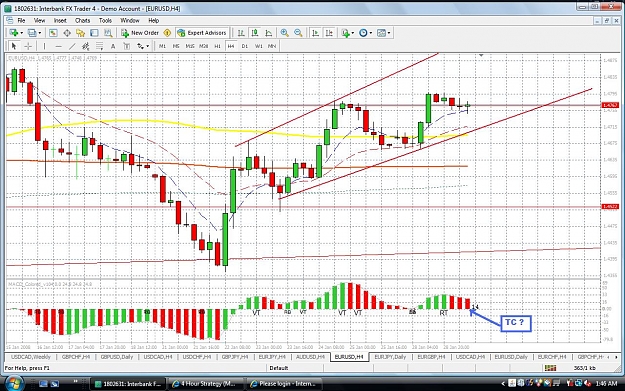Viewport: 625px width, 391px height.
Task: Zoom in on the chart
Action: 284,33
